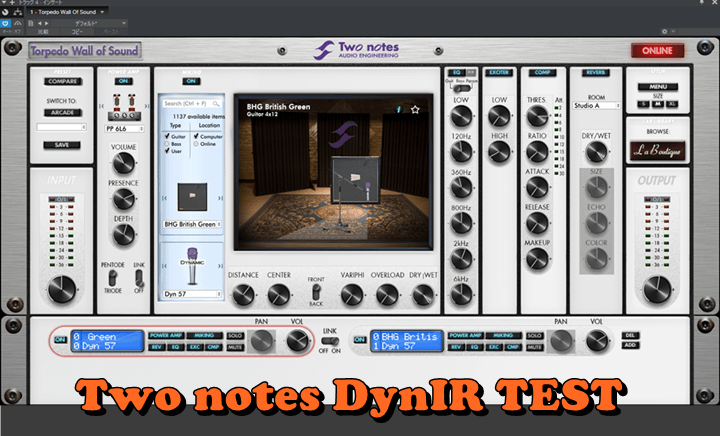This screenshot has width=720, height=436.
Task: Open the BHG British Green cabinet dropdown
Action: coord(192,224)
